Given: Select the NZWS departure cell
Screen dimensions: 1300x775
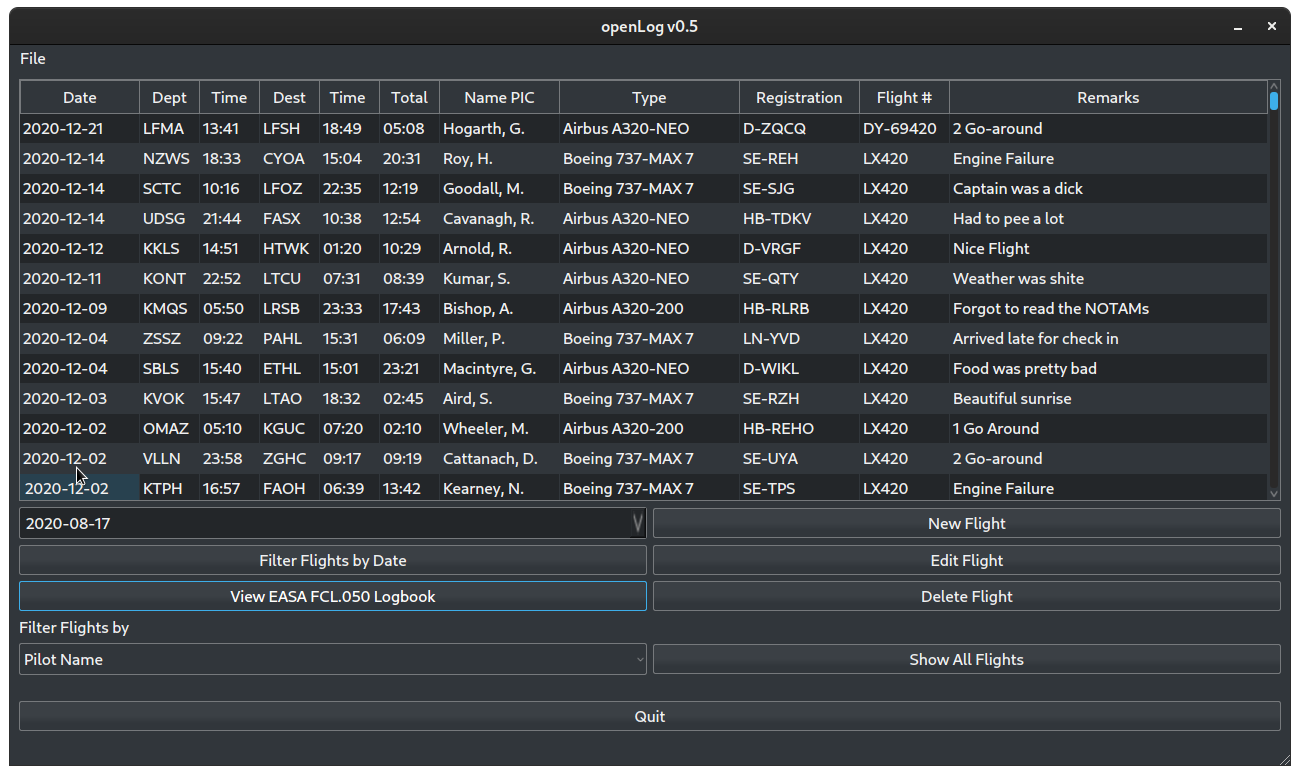Looking at the screenshot, I should point(169,158).
